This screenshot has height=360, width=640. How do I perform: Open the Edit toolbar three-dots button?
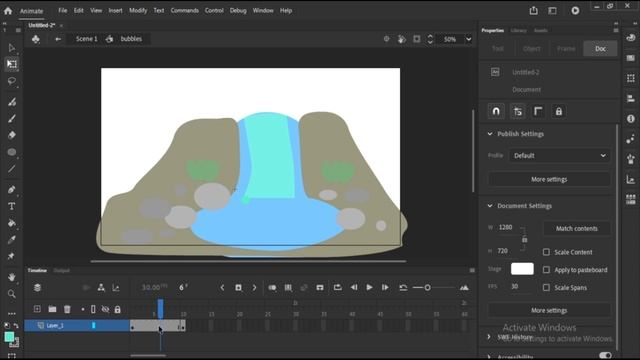click(x=11, y=314)
